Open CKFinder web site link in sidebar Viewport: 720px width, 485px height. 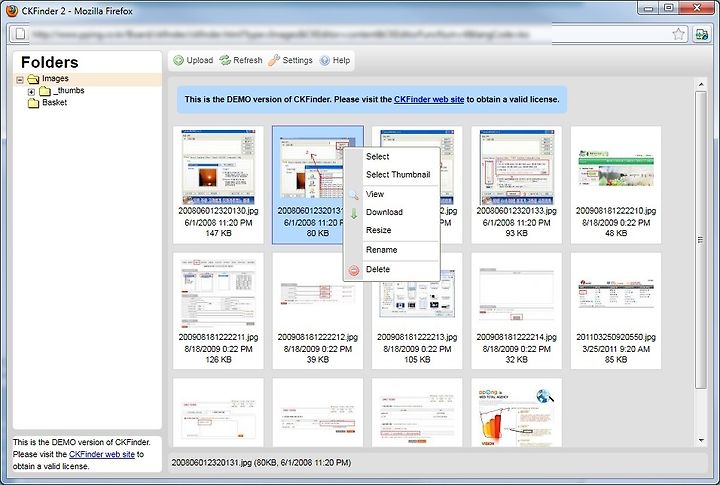click(x=101, y=454)
